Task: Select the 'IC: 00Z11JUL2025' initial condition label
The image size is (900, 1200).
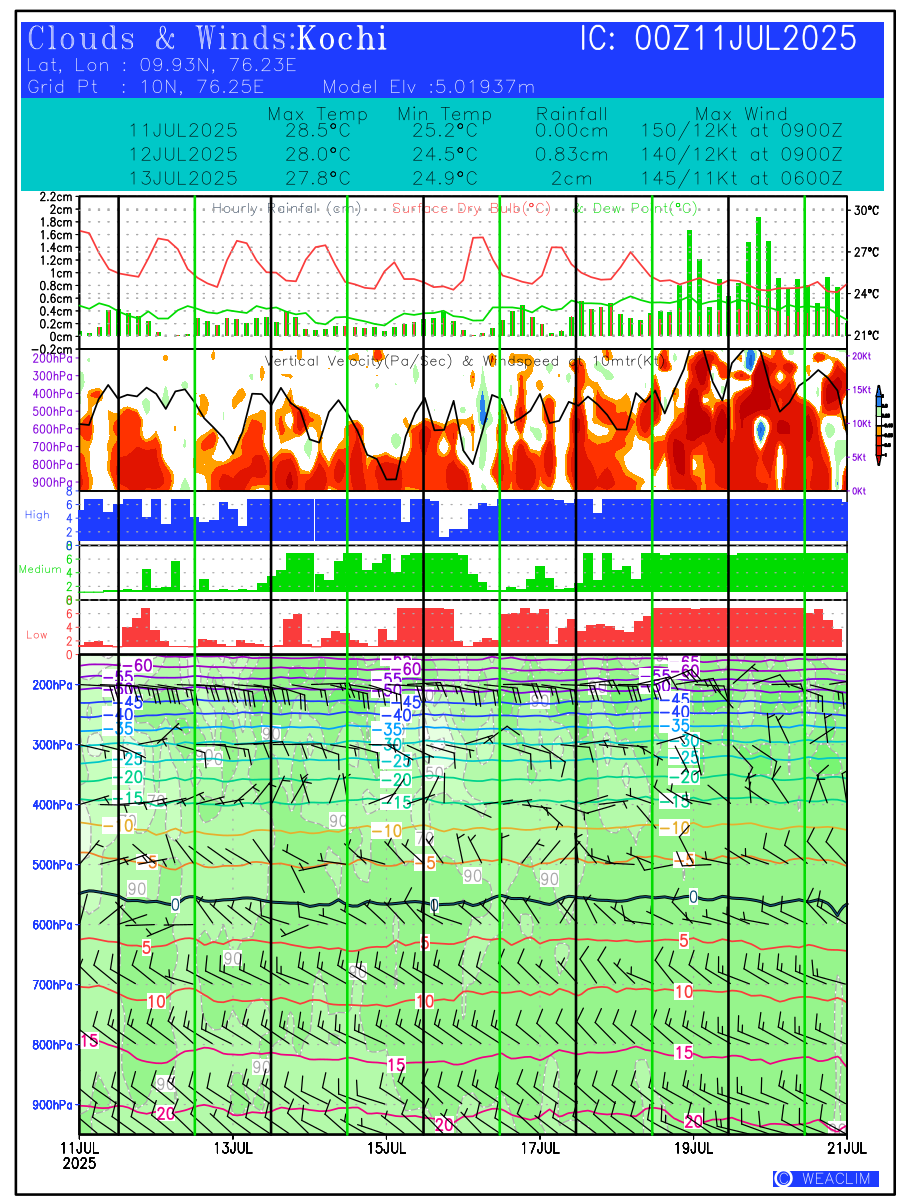Action: [x=718, y=39]
